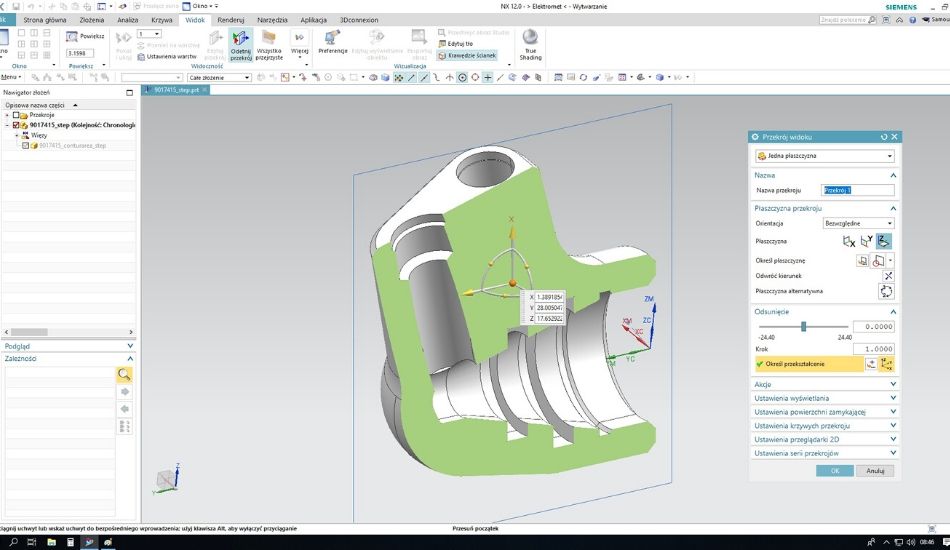
Task: Set section plane to Y axis
Action: click(866, 241)
